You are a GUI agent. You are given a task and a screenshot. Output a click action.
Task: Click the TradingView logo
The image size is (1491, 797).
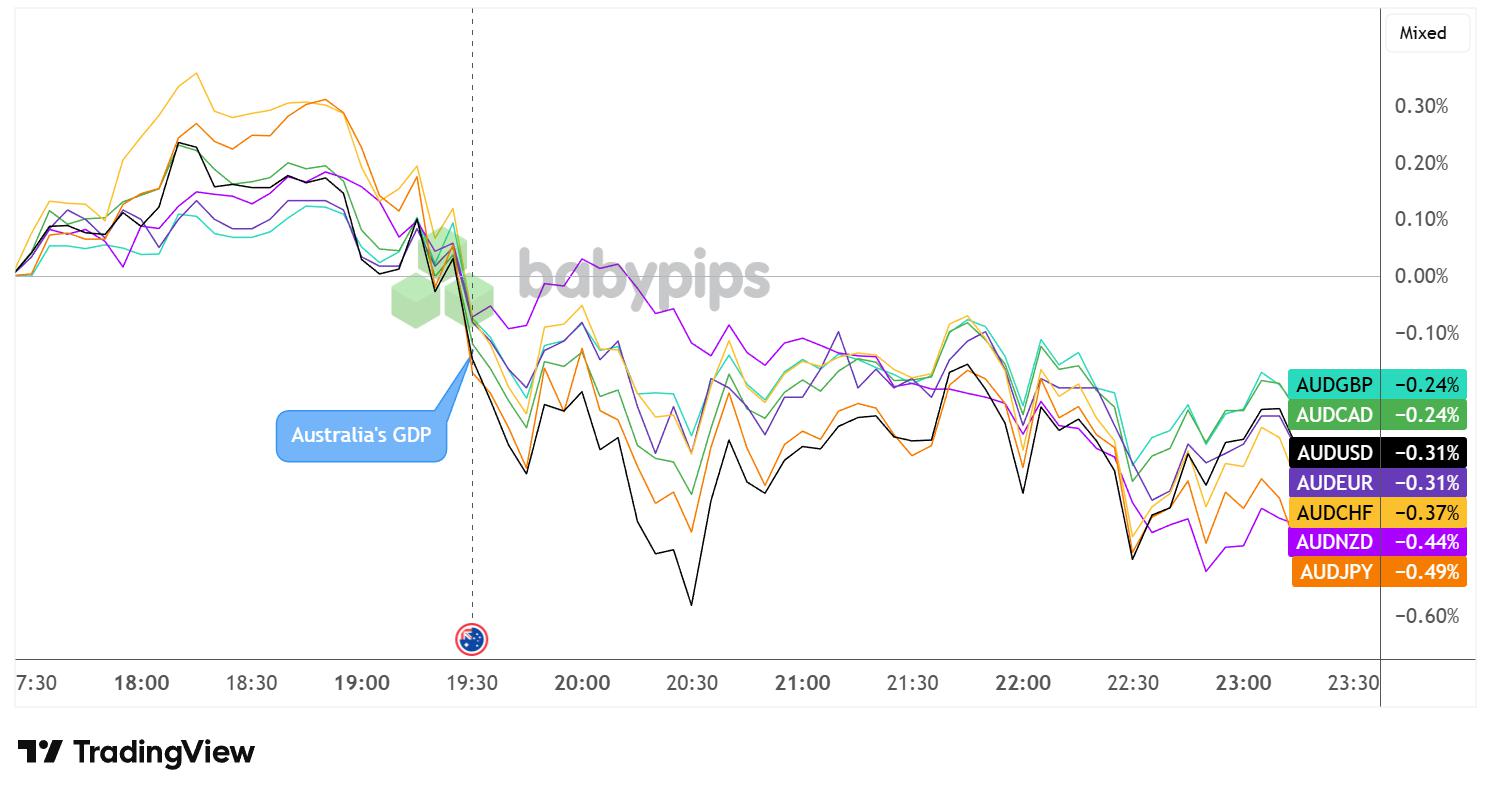point(137,752)
